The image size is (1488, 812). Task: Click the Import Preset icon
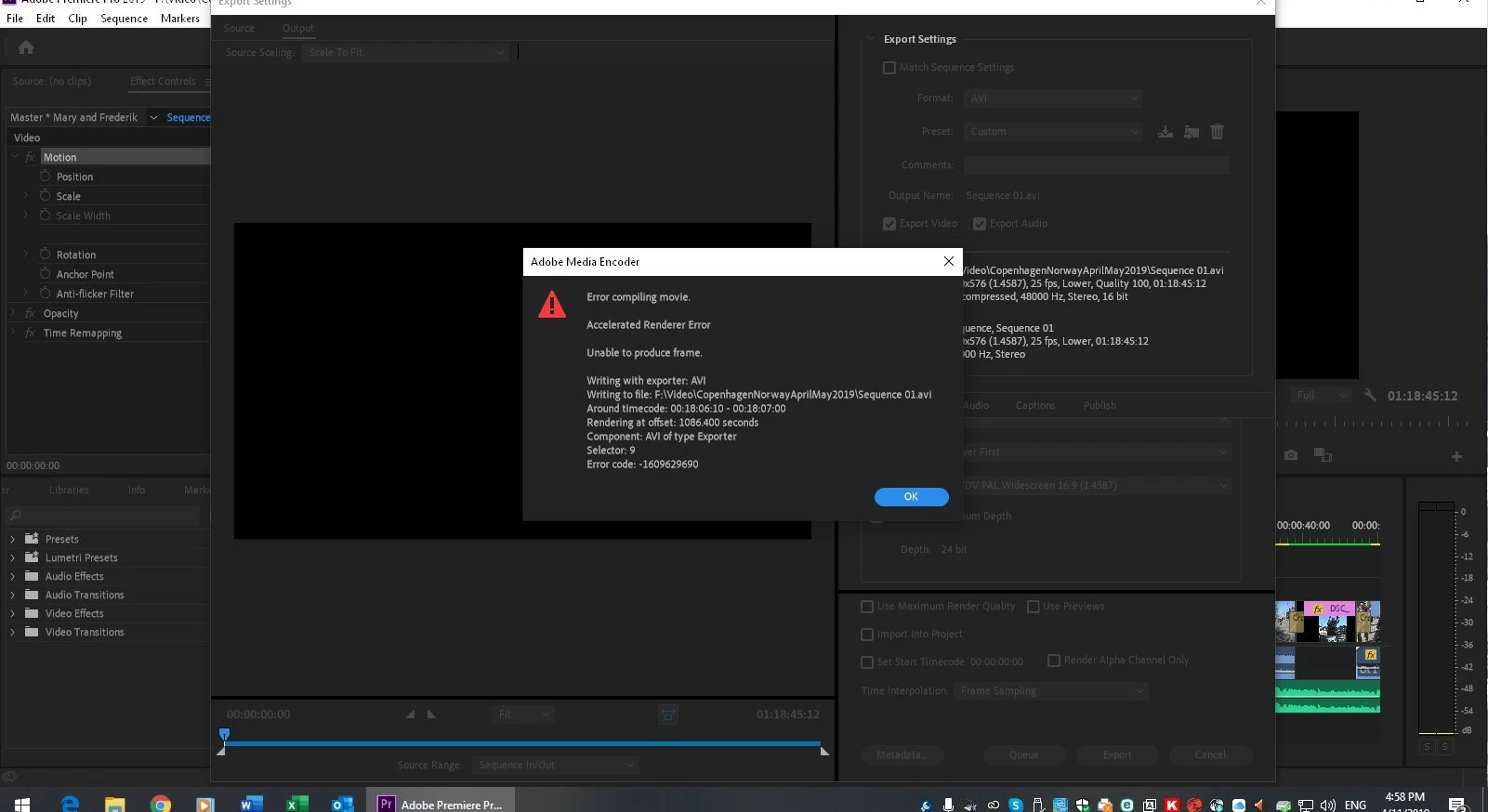pos(1191,132)
